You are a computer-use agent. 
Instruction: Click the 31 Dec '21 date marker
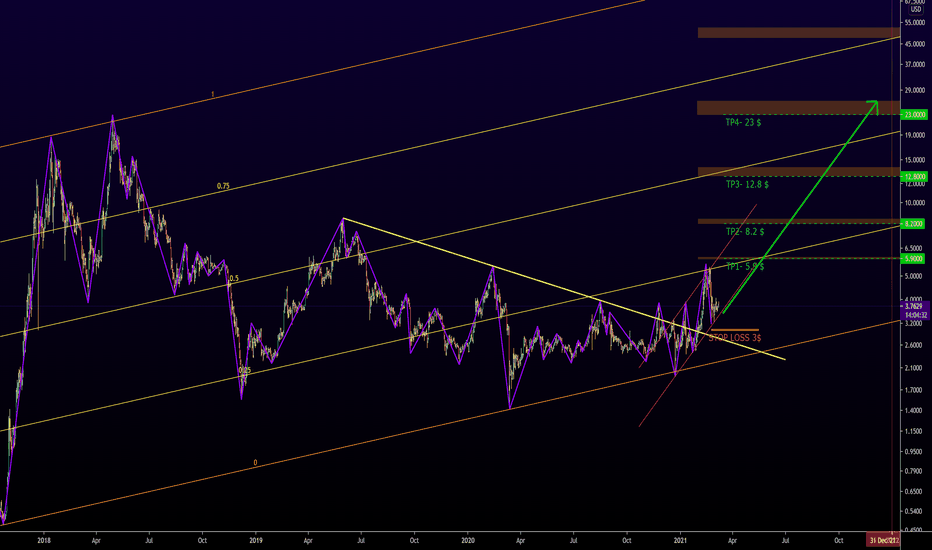[883, 540]
